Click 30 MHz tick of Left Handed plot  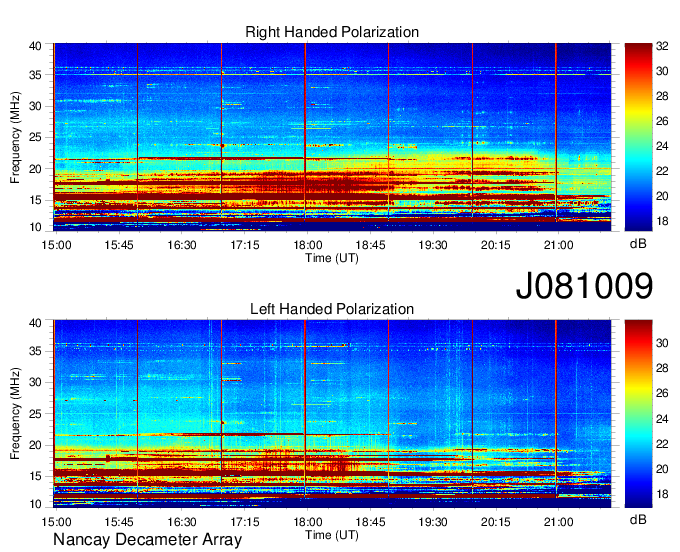pos(35,382)
